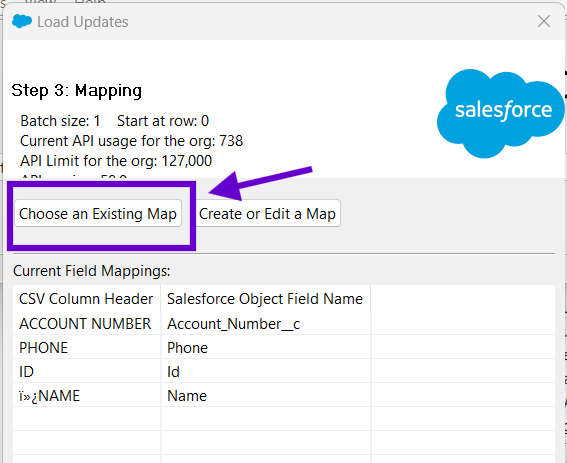Select the CSV Column Header column heading
The image size is (567, 463).
86,299
